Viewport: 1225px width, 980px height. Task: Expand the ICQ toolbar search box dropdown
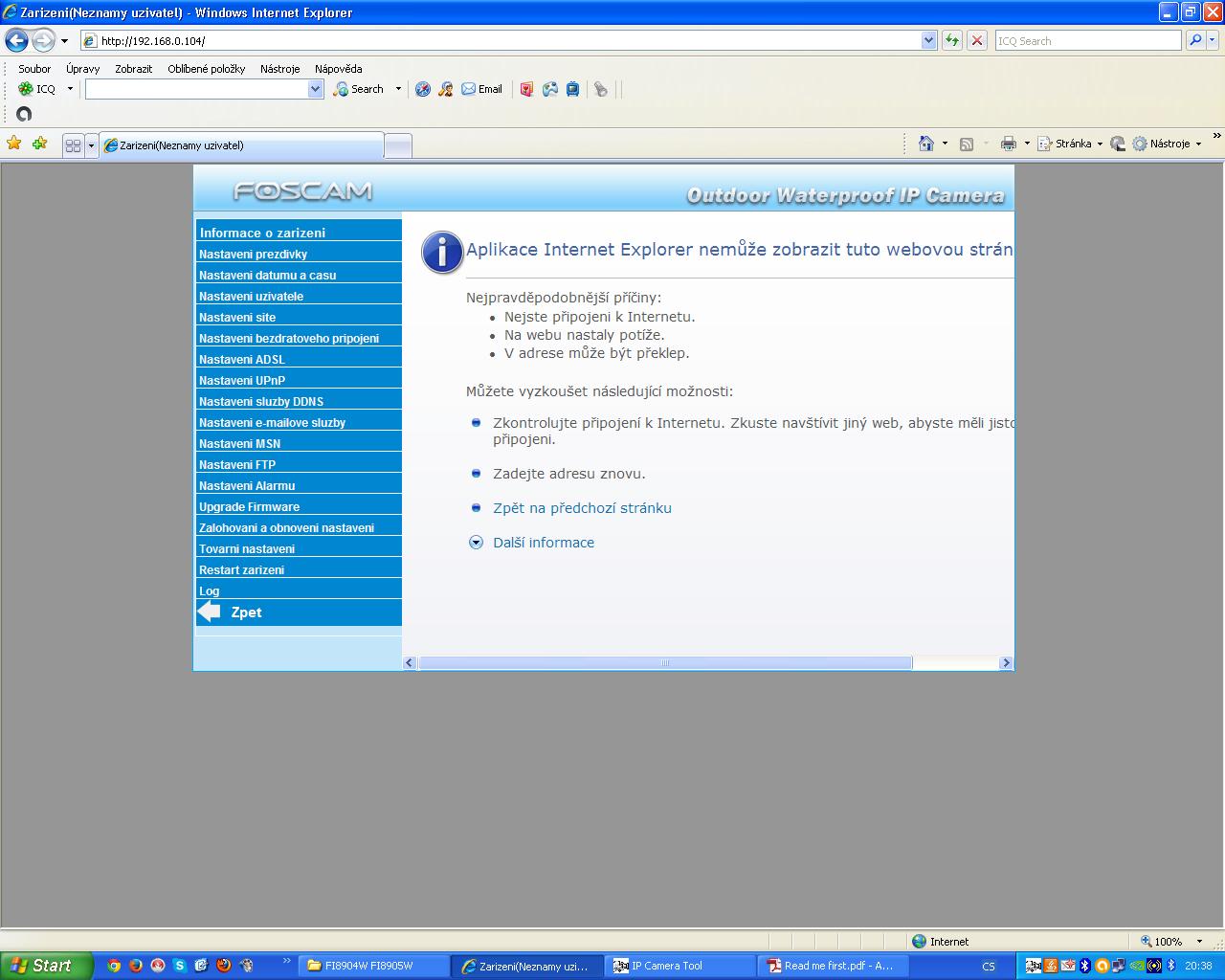pyautogui.click(x=316, y=89)
